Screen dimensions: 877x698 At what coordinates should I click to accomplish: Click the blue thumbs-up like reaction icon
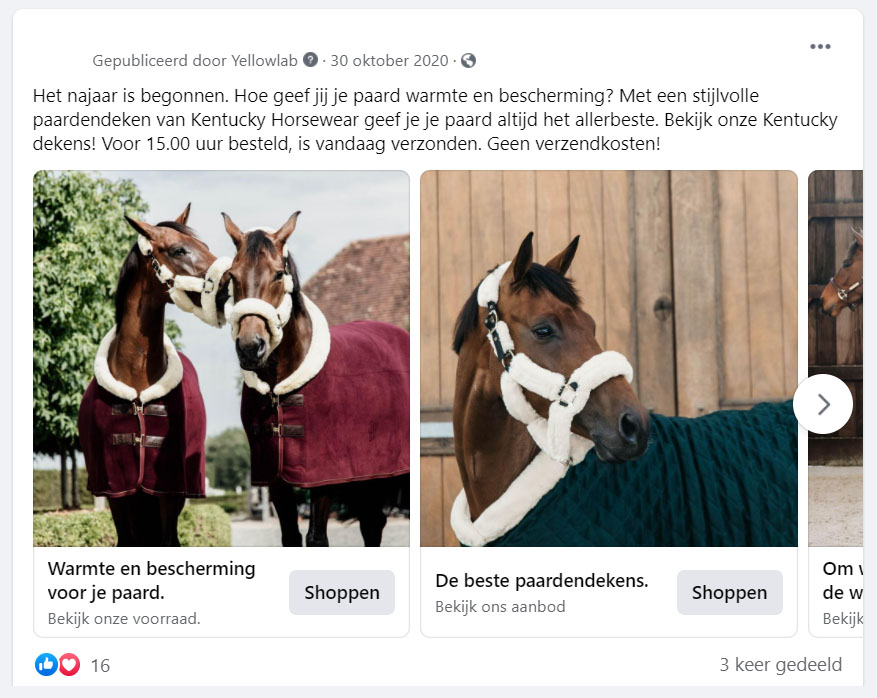coord(46,664)
